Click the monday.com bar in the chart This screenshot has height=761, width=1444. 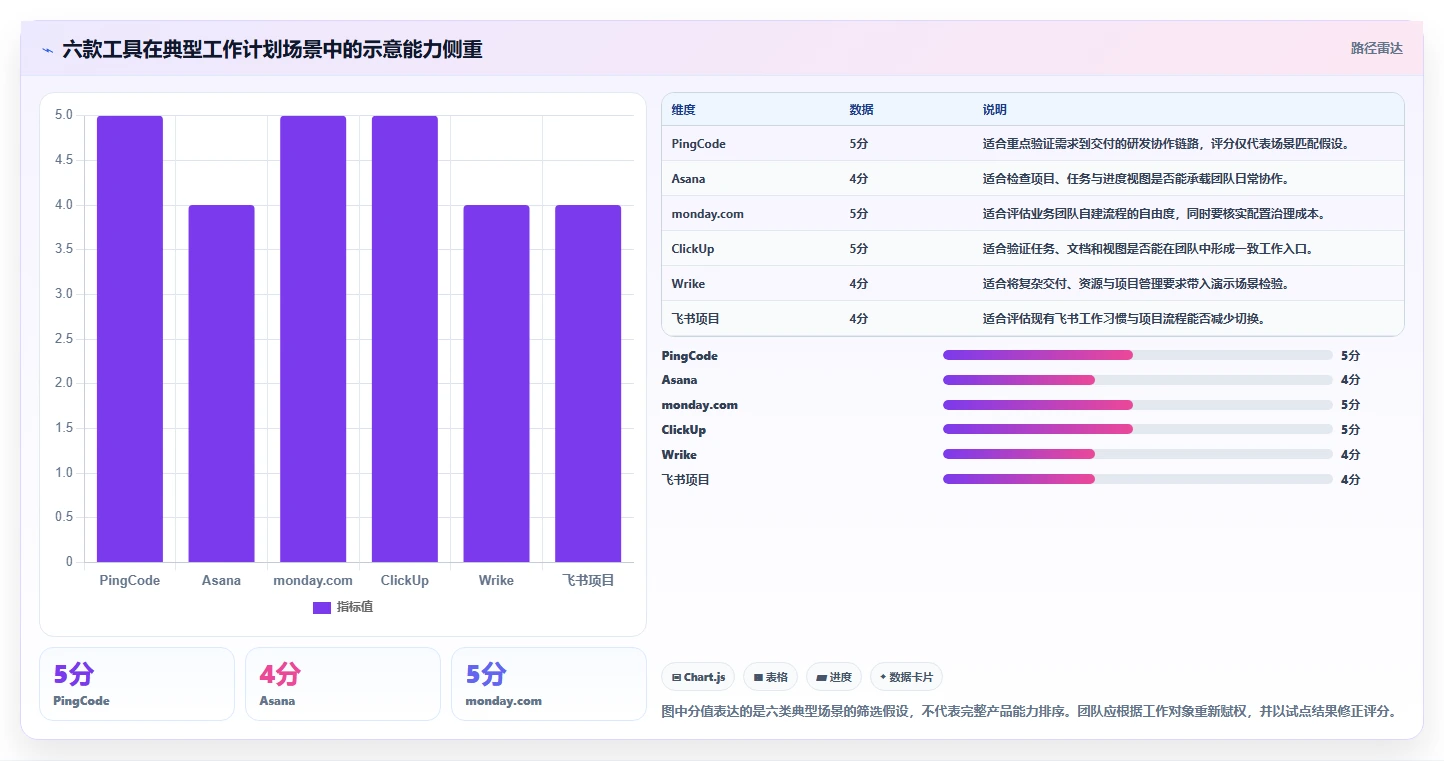[313, 339]
